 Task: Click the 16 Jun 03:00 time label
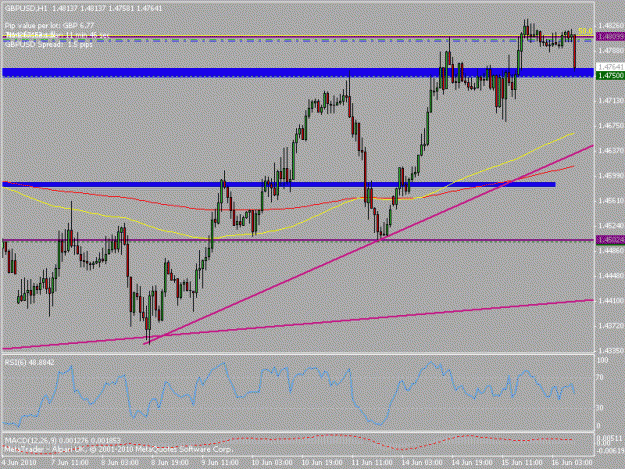(x=572, y=463)
